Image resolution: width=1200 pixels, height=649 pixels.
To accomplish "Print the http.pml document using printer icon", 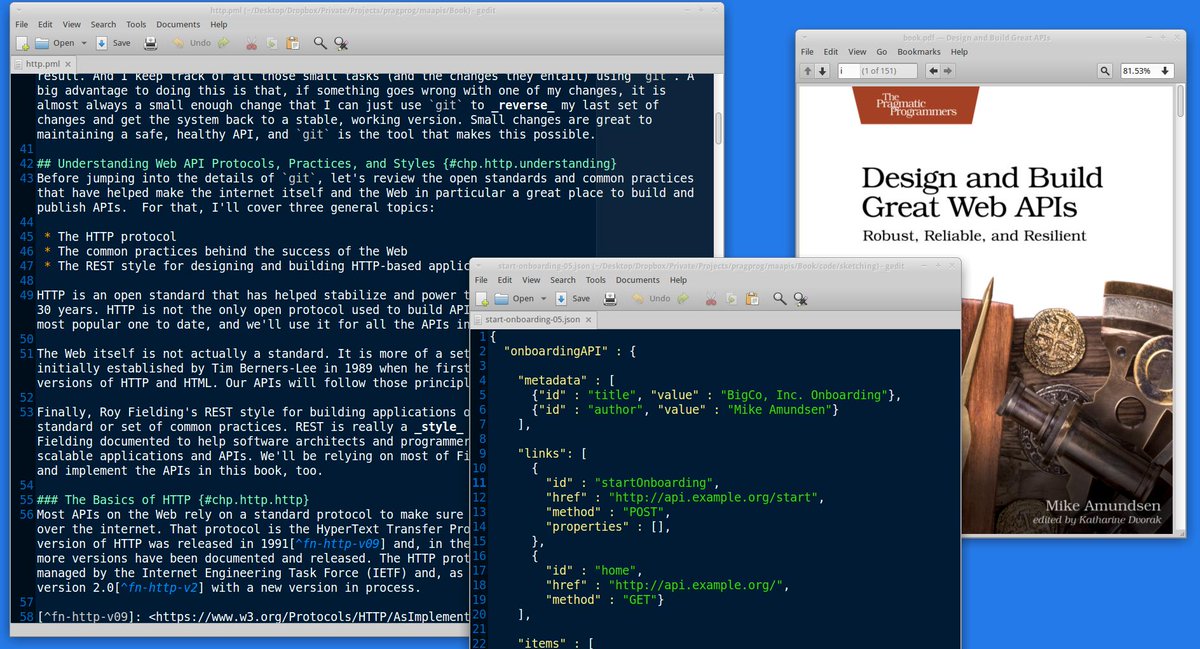I will tap(151, 43).
